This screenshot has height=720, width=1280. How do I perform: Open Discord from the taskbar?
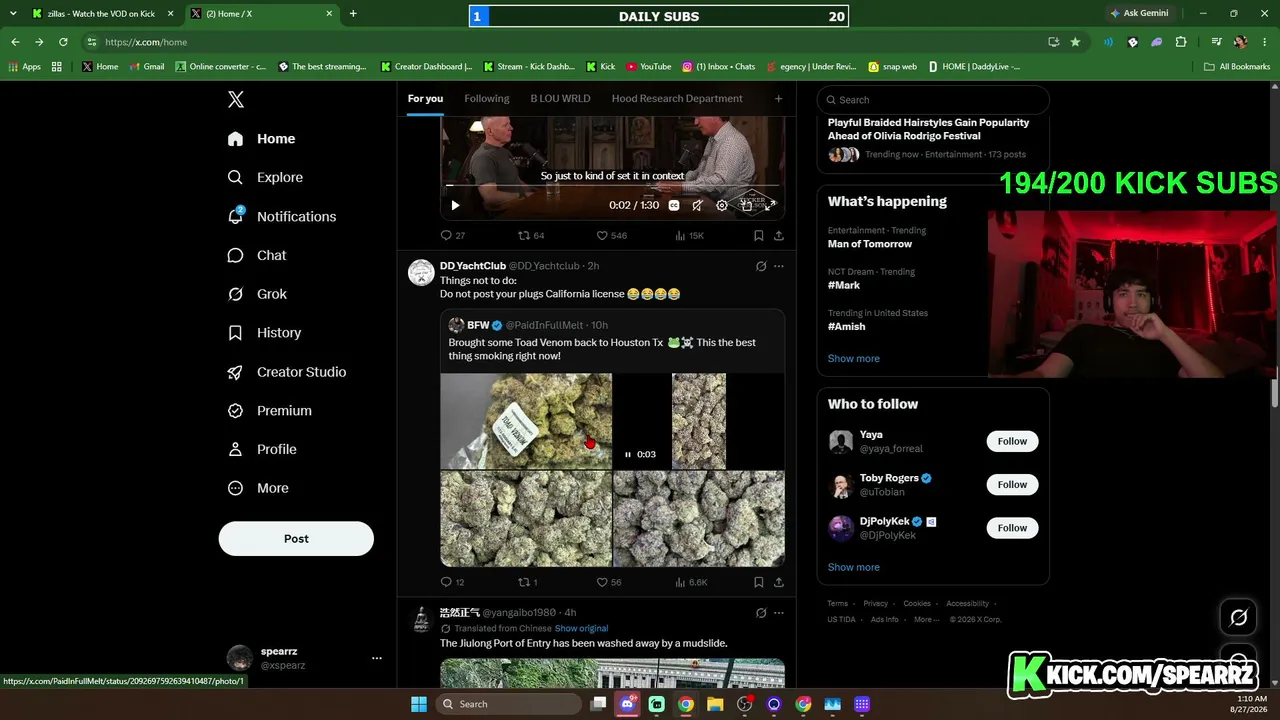tap(628, 704)
